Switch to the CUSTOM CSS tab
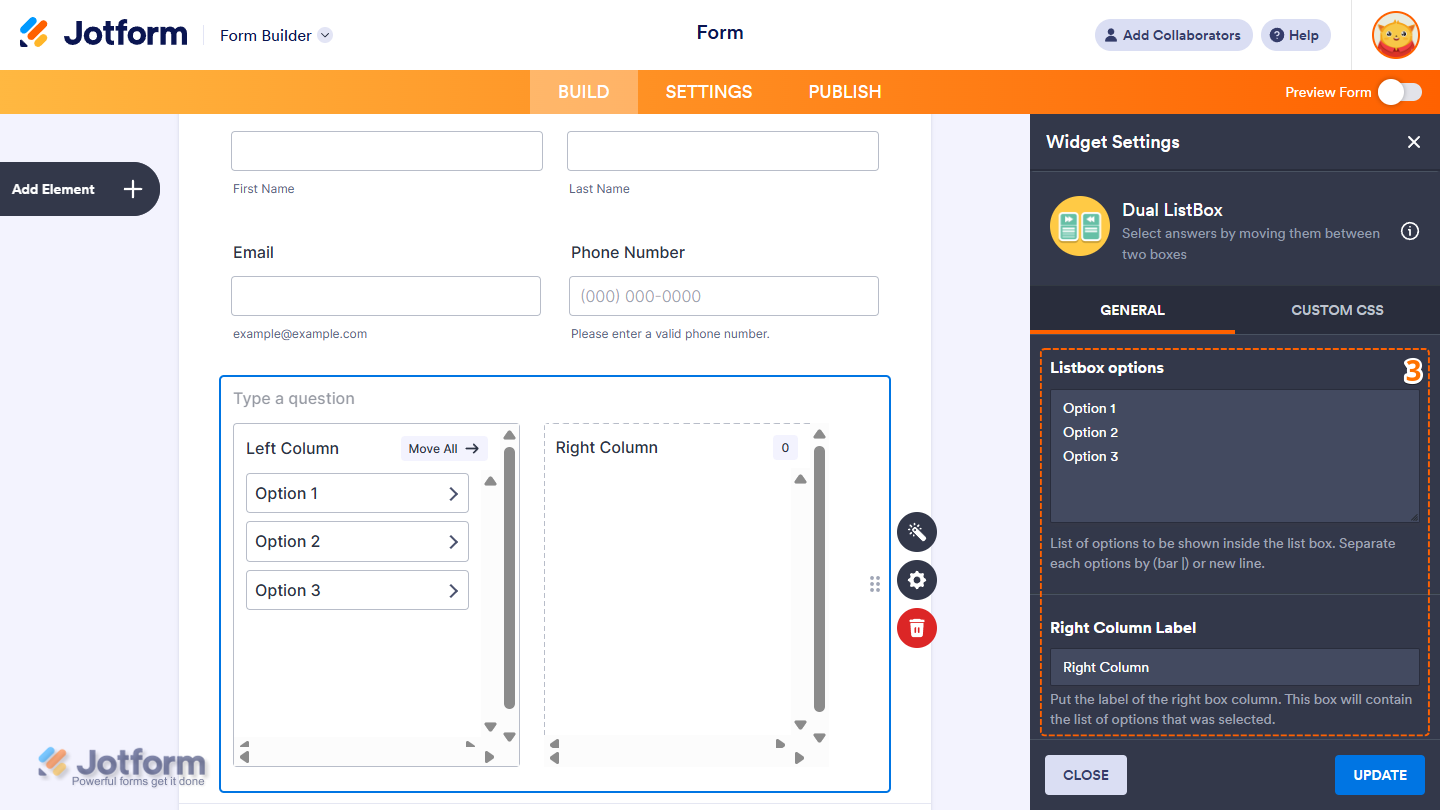The width and height of the screenshot is (1440, 810). pyautogui.click(x=1337, y=310)
